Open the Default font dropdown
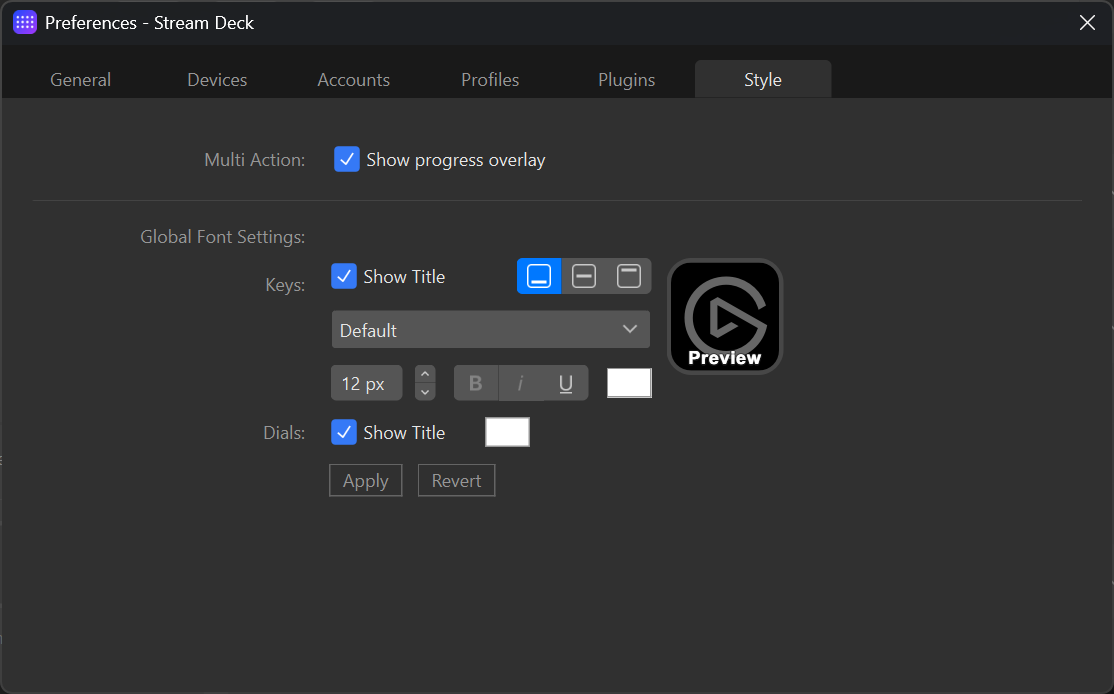1114x694 pixels. pos(490,329)
